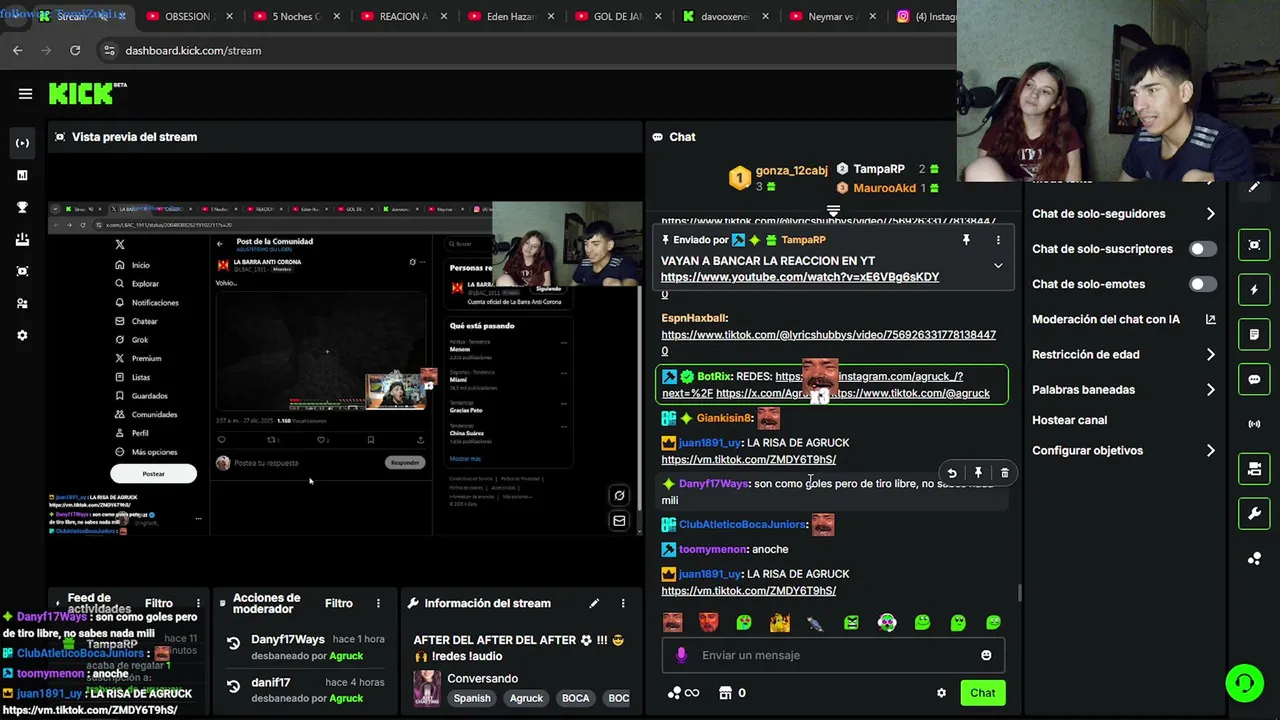Click the toomymenon username in chat
1280x720 pixels.
713,549
